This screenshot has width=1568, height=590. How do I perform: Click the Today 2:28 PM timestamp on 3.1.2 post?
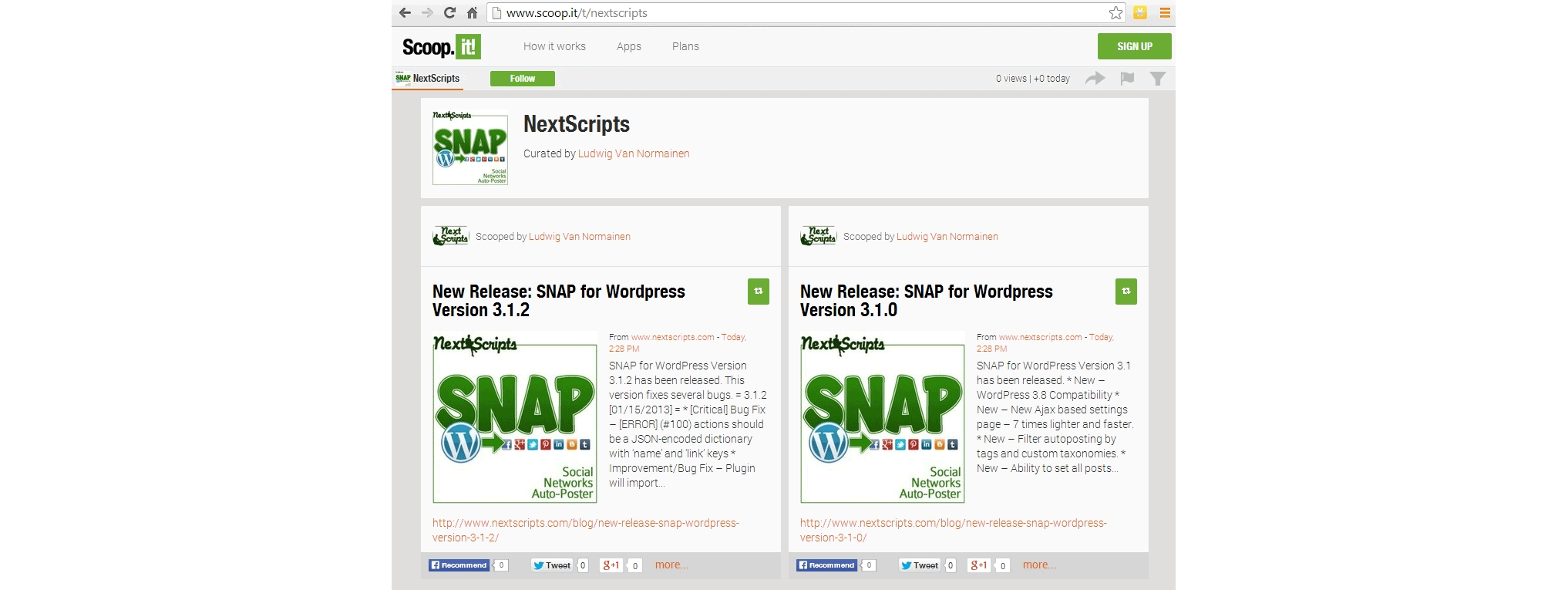click(x=678, y=342)
